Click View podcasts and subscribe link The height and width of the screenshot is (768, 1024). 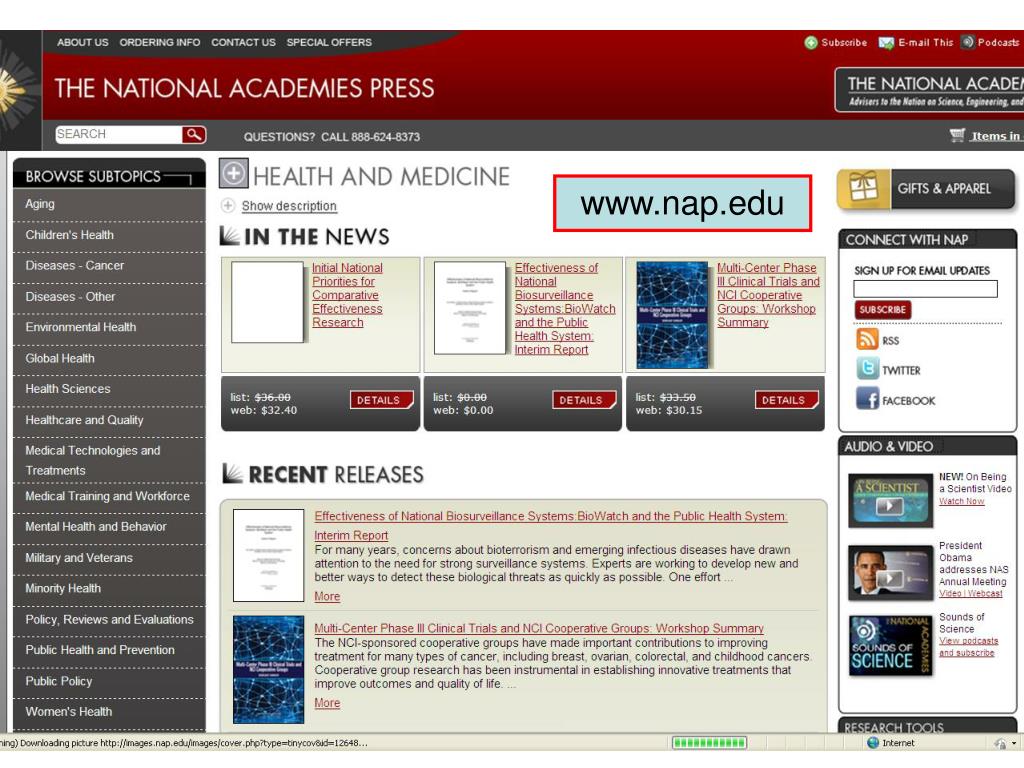click(x=968, y=647)
